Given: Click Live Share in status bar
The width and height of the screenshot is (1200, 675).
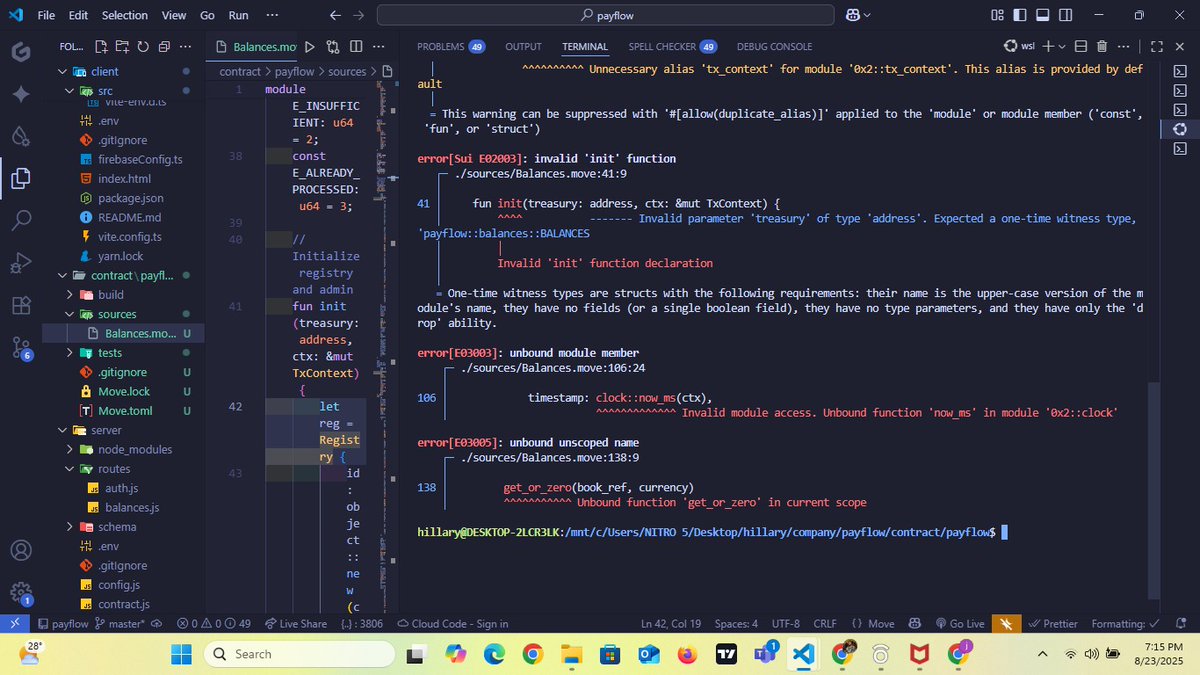Looking at the screenshot, I should coord(296,623).
